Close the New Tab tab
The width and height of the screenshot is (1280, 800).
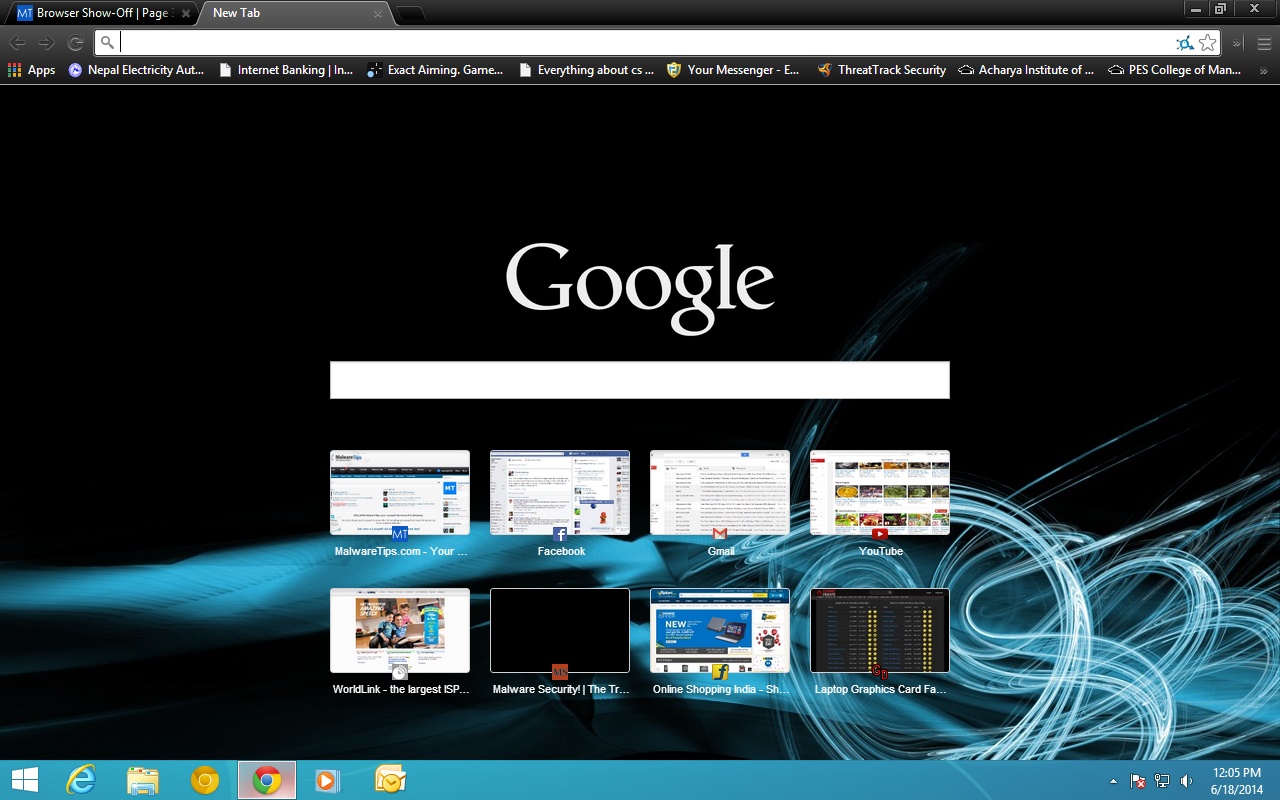coord(377,14)
